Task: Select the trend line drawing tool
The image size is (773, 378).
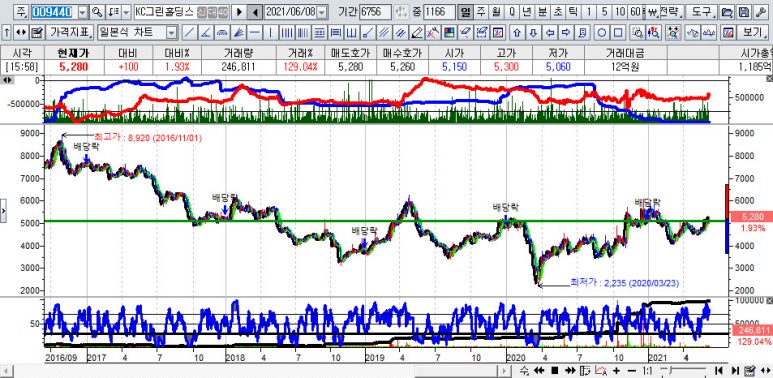Action: [189, 33]
